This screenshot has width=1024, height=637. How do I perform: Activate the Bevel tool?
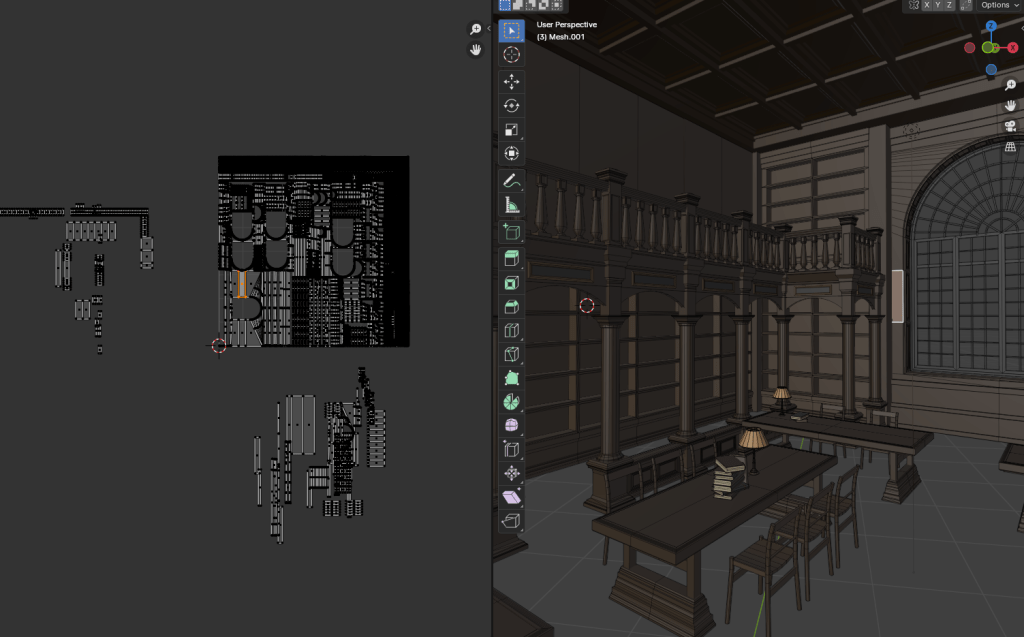pos(511,306)
